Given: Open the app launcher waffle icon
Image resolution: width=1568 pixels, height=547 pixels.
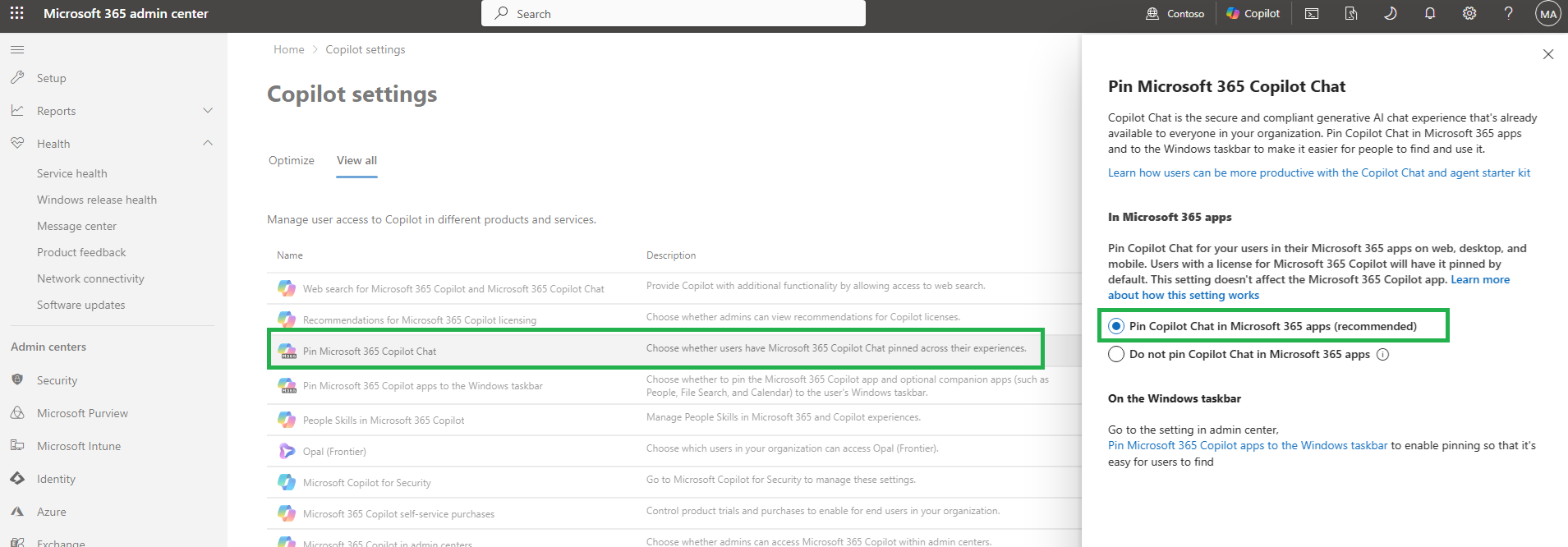Looking at the screenshot, I should click(x=17, y=13).
